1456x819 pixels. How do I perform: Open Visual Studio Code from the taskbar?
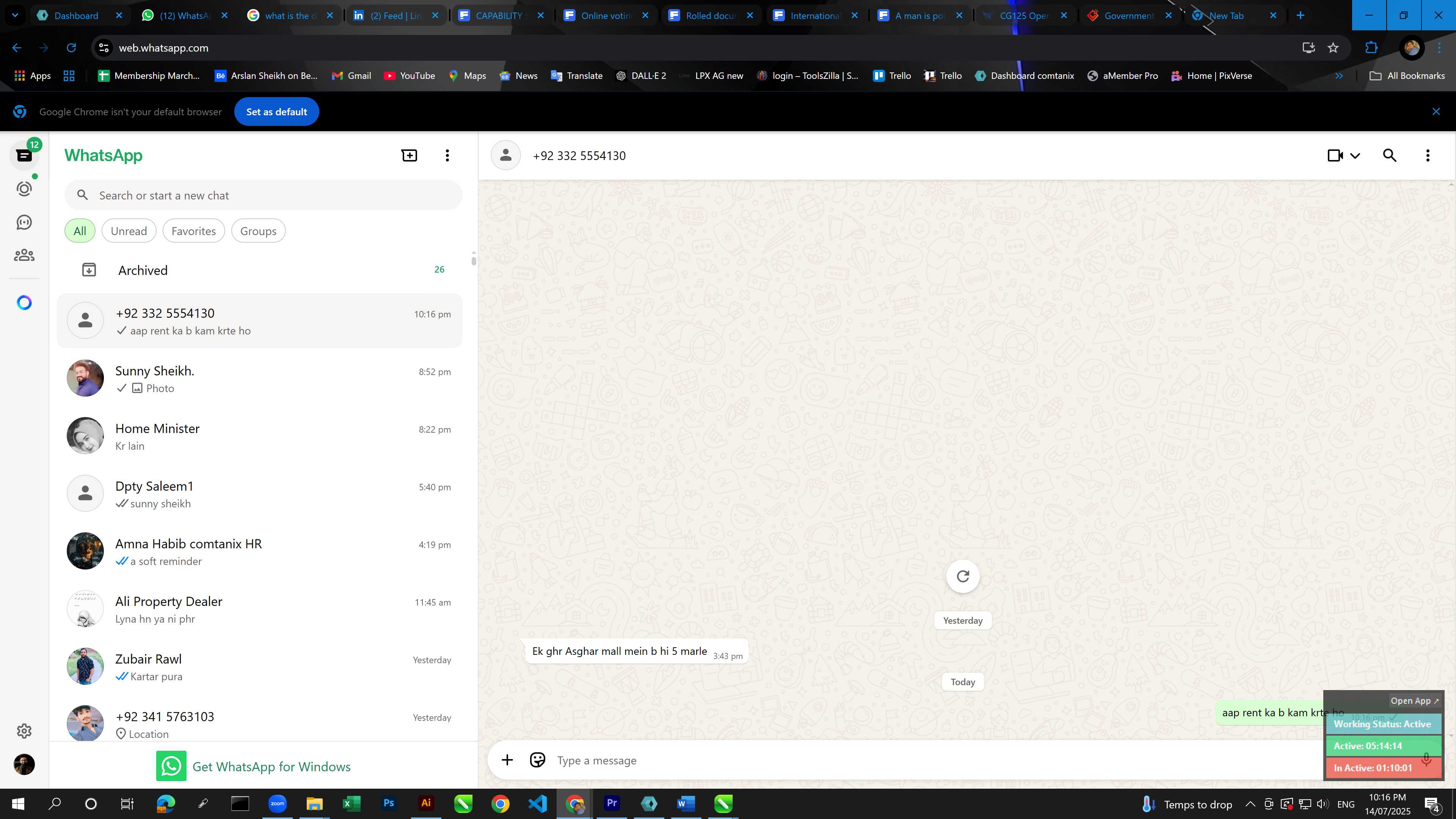[x=538, y=803]
